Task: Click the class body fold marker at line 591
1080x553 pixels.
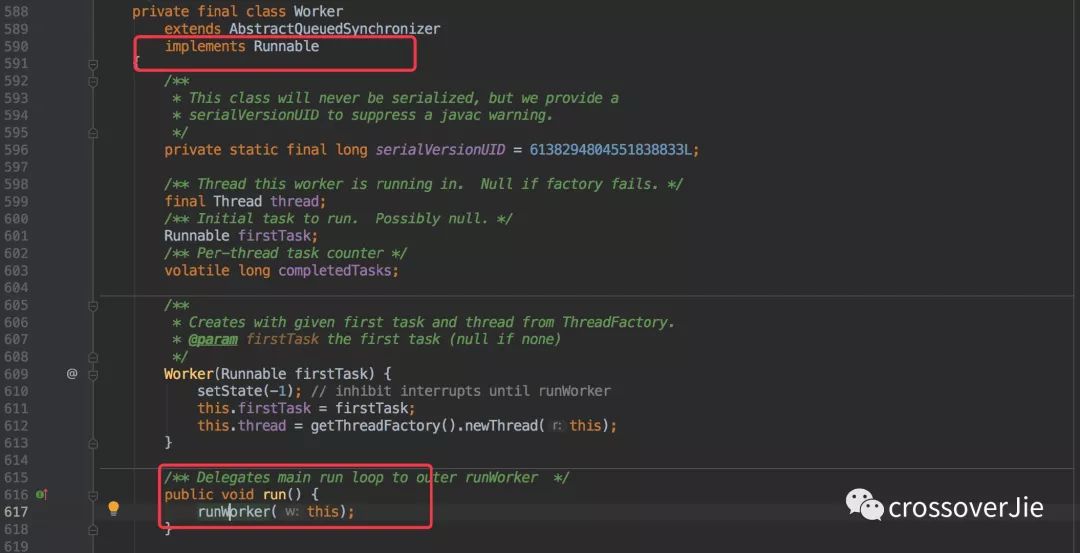Action: pos(93,64)
